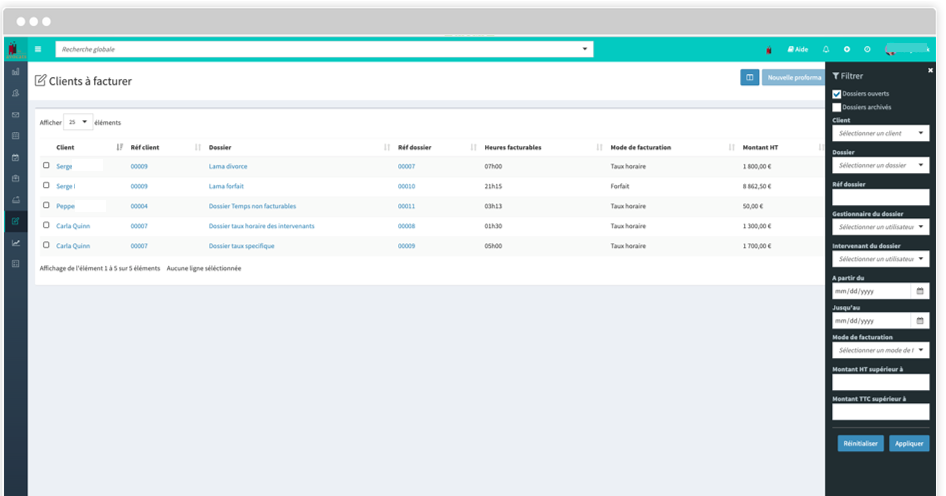The height and width of the screenshot is (496, 946).
Task: Check the Dossiers archivés checkbox
Action: click(x=837, y=107)
